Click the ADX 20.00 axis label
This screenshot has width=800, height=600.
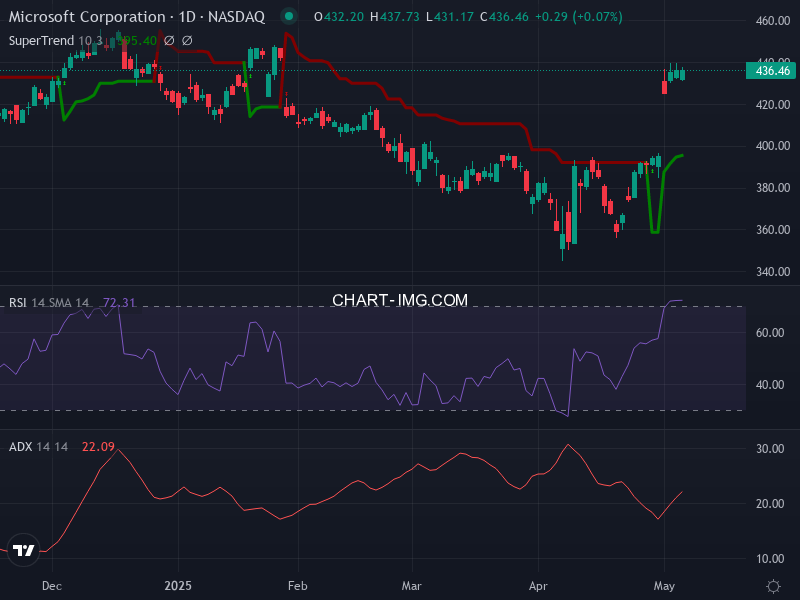click(x=770, y=504)
